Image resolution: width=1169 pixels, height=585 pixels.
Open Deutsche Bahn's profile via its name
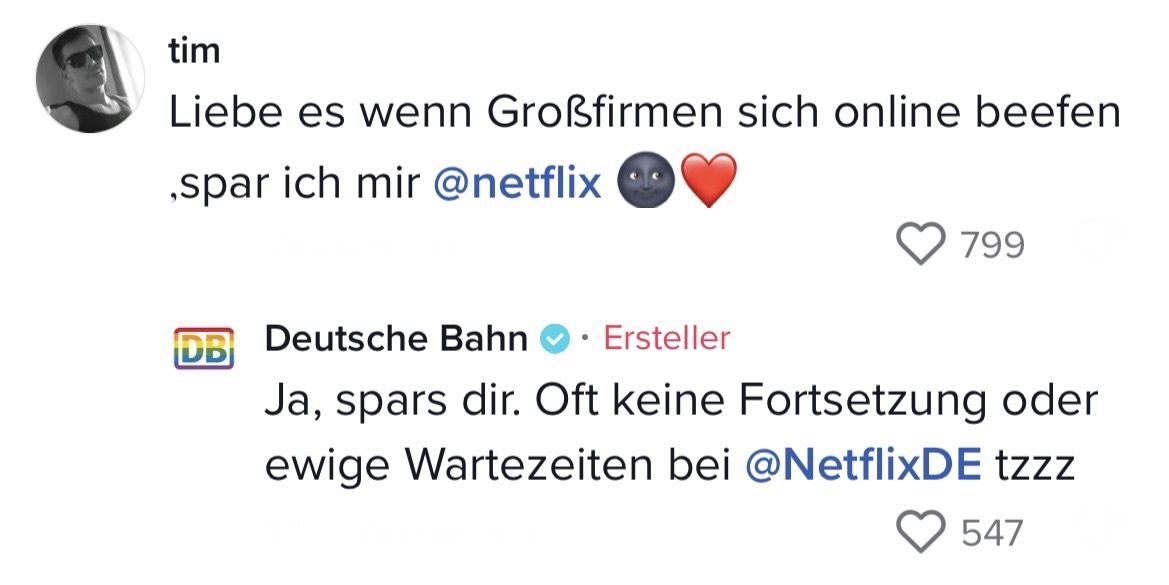[x=396, y=340]
